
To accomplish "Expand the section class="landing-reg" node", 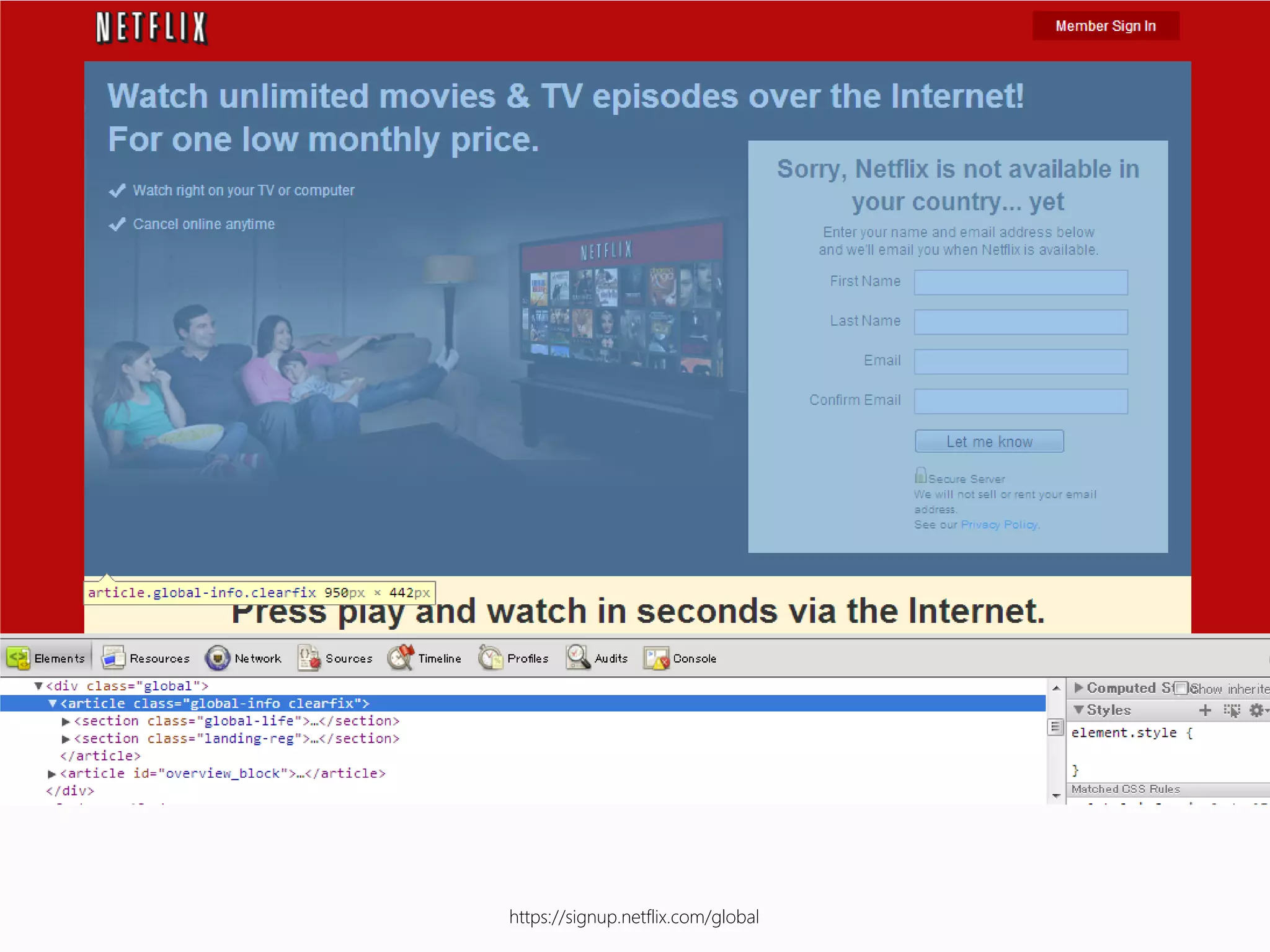I will pyautogui.click(x=66, y=739).
